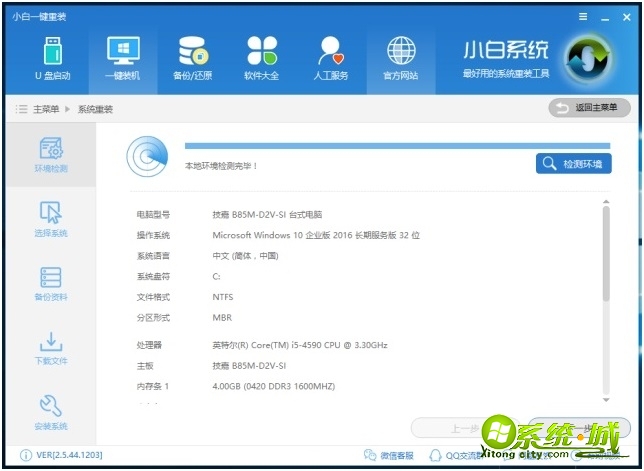Image resolution: width=644 pixels, height=471 pixels.
Task: Click VER[2.5.44.1203] version text
Action: (x=69, y=455)
